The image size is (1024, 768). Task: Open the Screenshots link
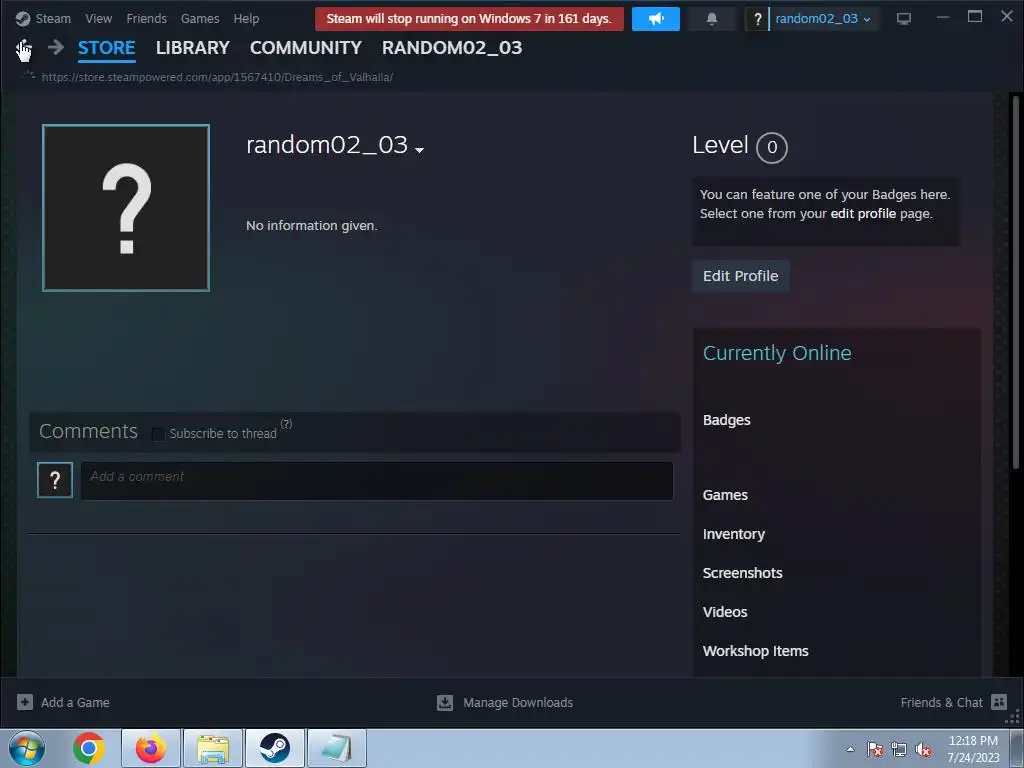[x=743, y=573]
